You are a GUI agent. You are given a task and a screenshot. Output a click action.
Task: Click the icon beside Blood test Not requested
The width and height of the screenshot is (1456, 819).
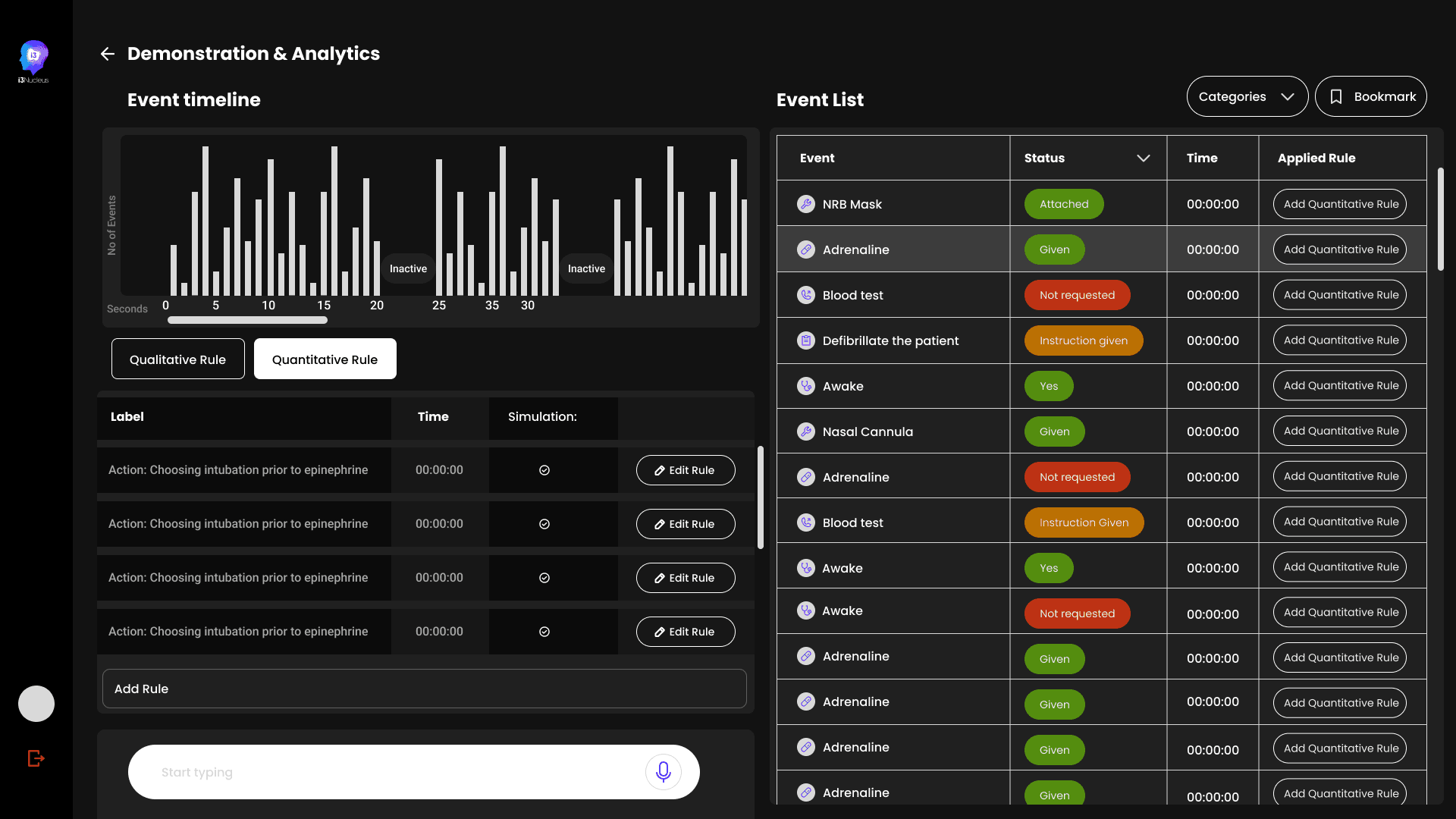(806, 295)
